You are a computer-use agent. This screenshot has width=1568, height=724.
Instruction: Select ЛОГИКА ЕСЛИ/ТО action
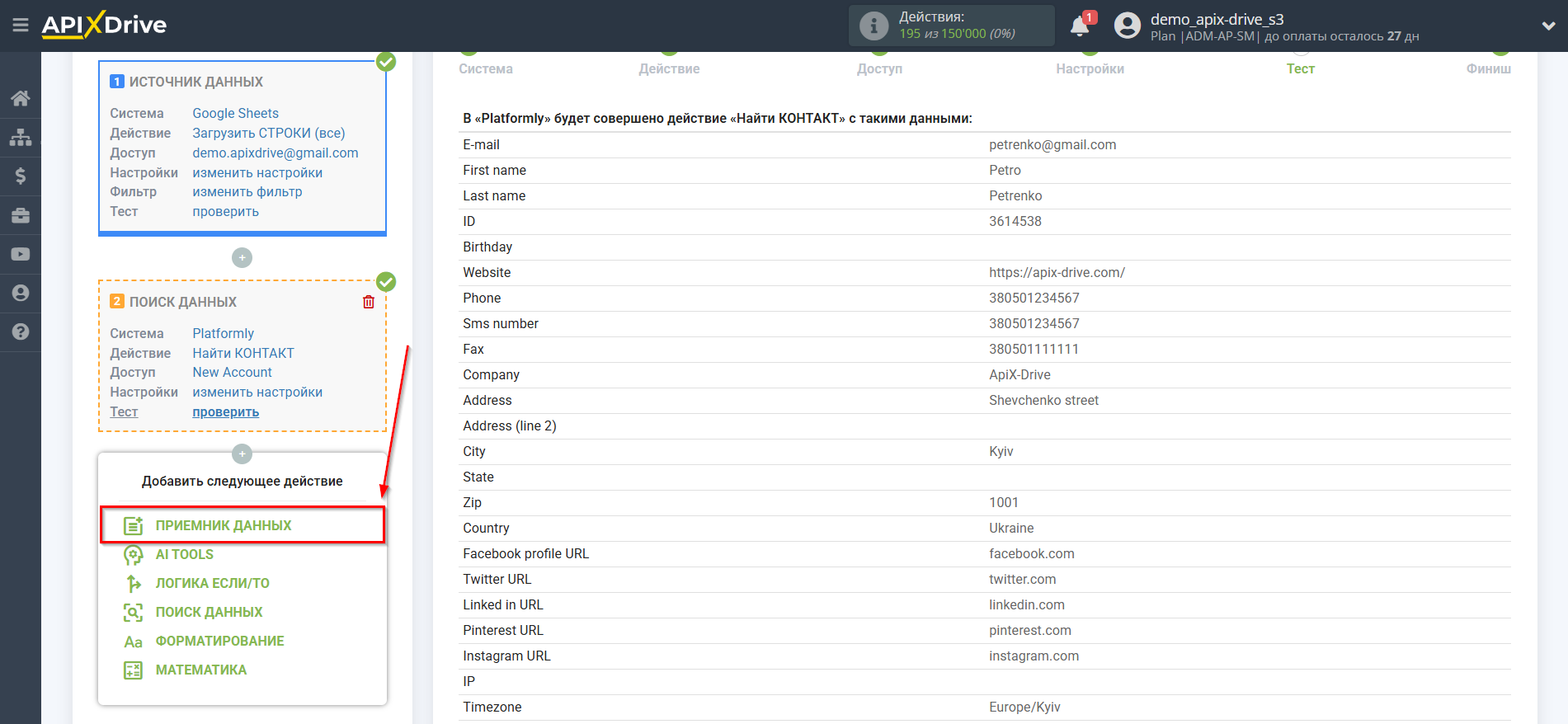click(x=213, y=583)
